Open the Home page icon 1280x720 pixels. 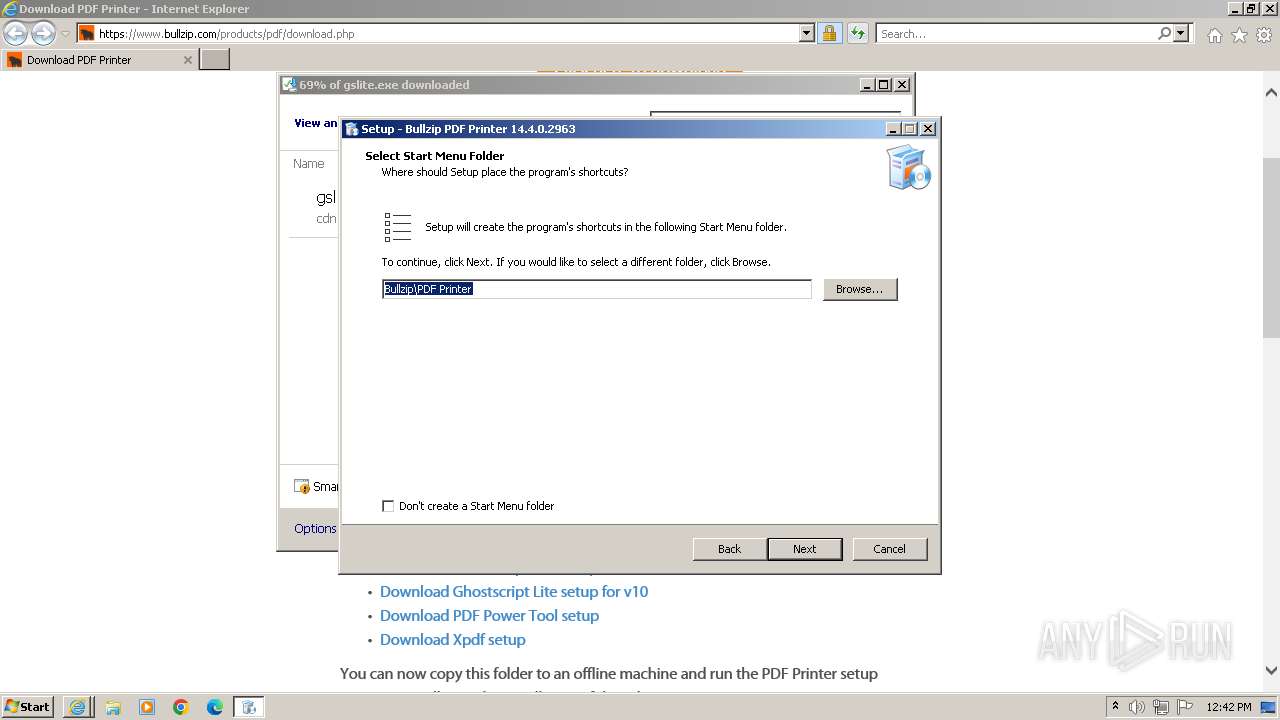pyautogui.click(x=1214, y=35)
